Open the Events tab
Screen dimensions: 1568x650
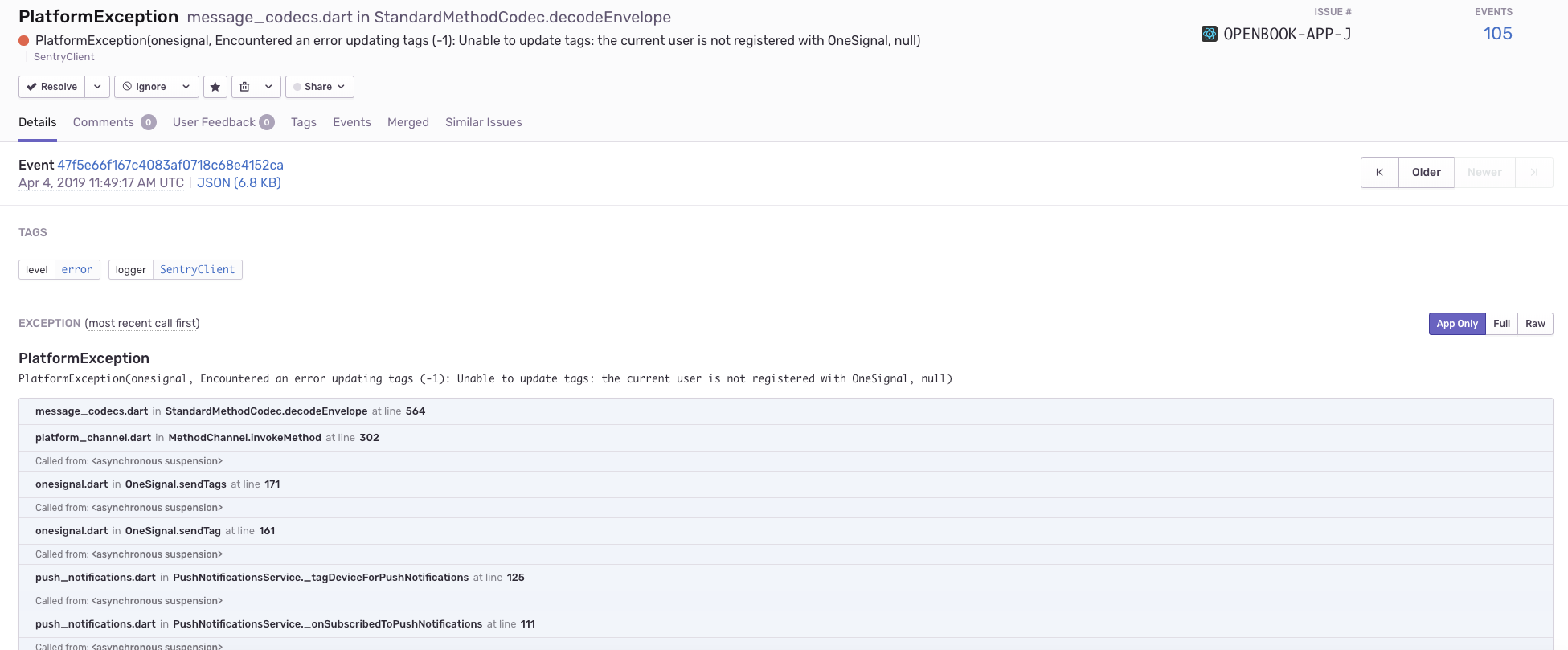[x=352, y=122]
